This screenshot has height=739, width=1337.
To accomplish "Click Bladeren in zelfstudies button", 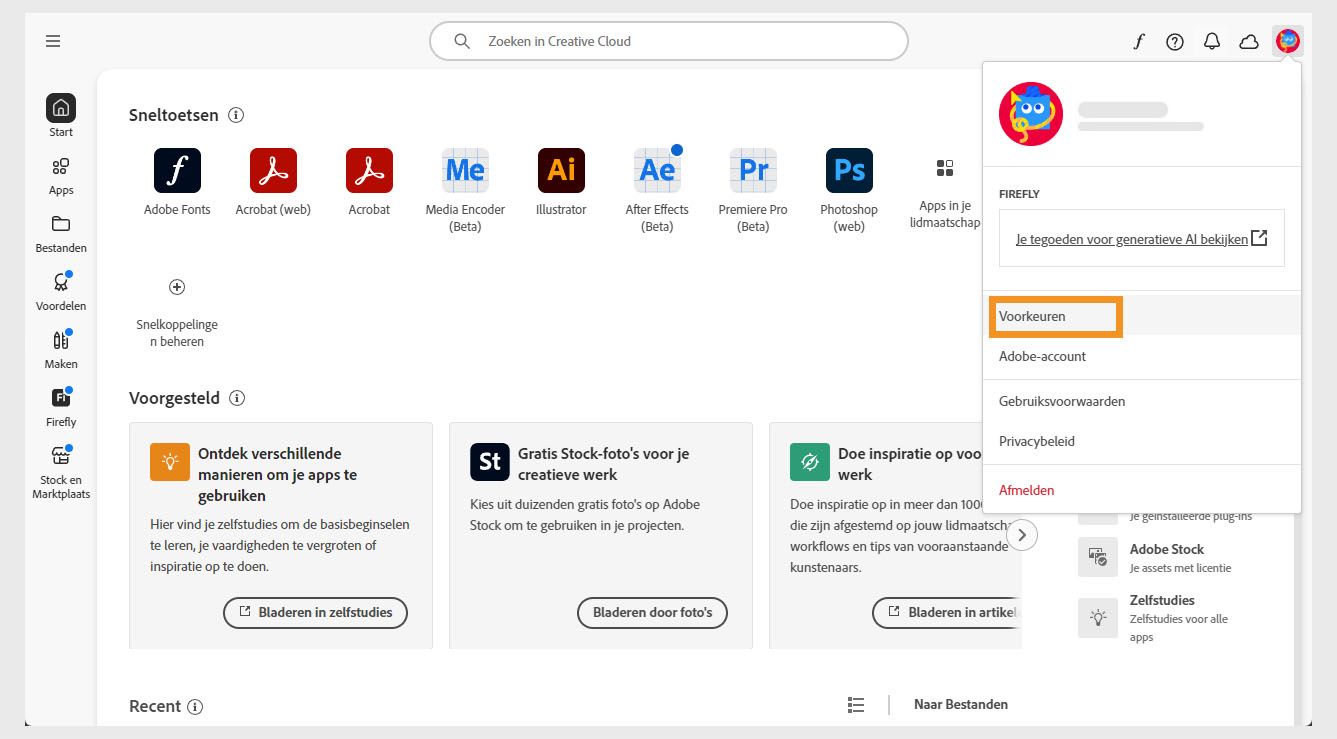I will pos(315,613).
